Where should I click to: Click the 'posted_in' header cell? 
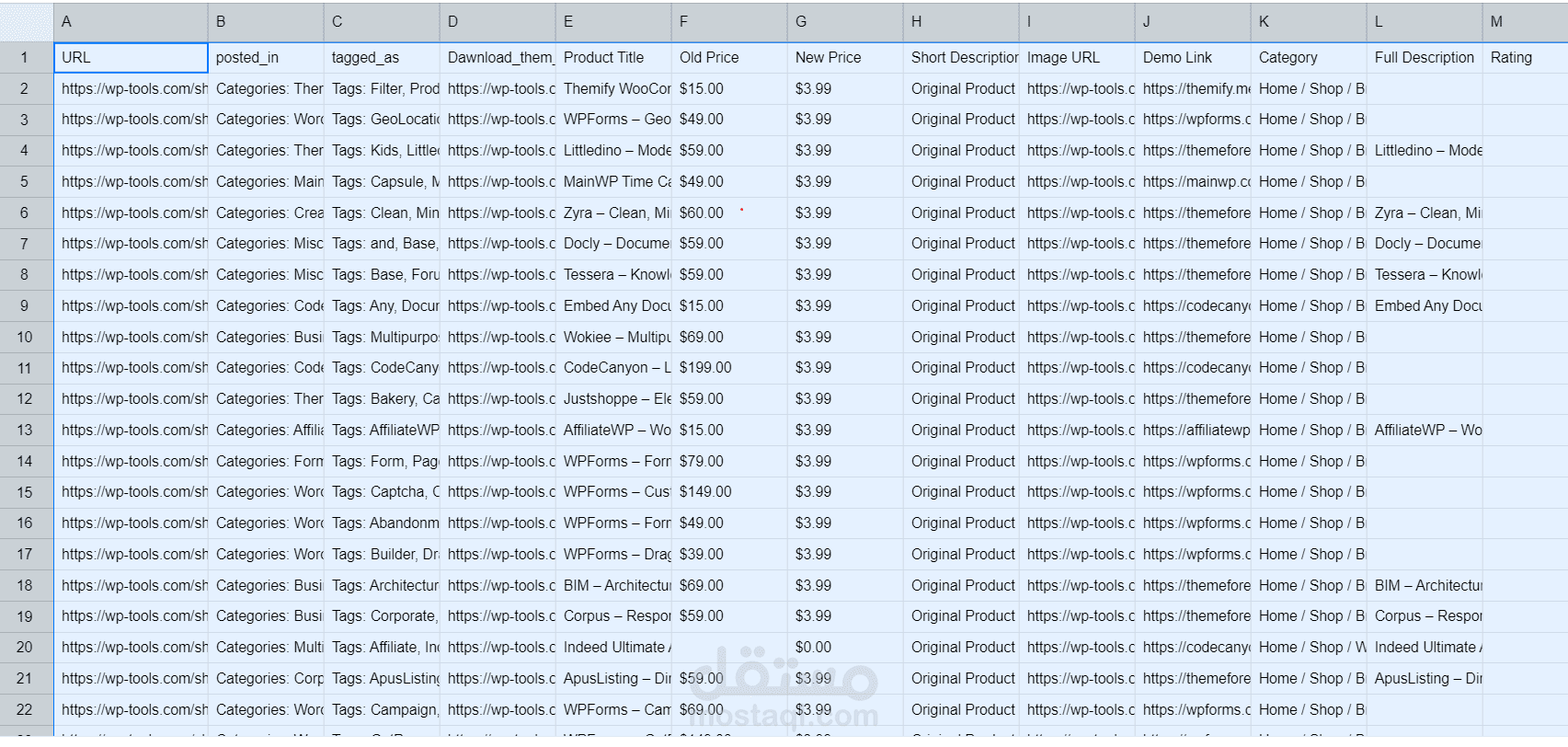(x=266, y=57)
